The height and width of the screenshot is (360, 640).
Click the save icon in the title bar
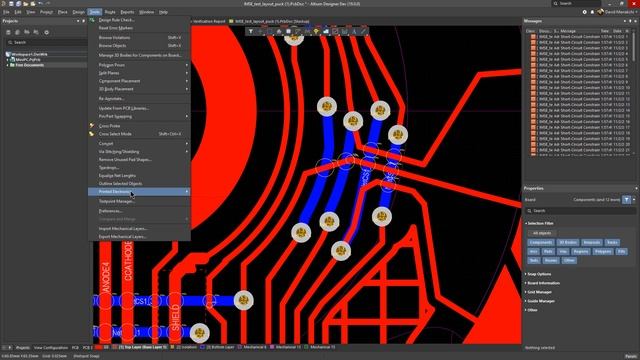tap(11, 4)
